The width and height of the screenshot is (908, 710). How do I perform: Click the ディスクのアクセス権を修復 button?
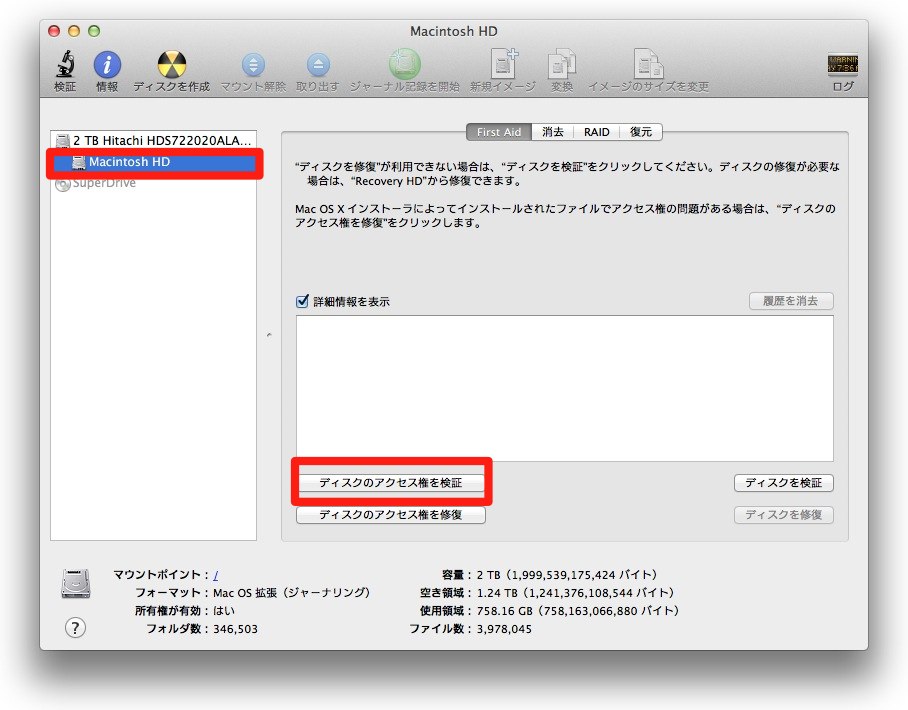[391, 515]
